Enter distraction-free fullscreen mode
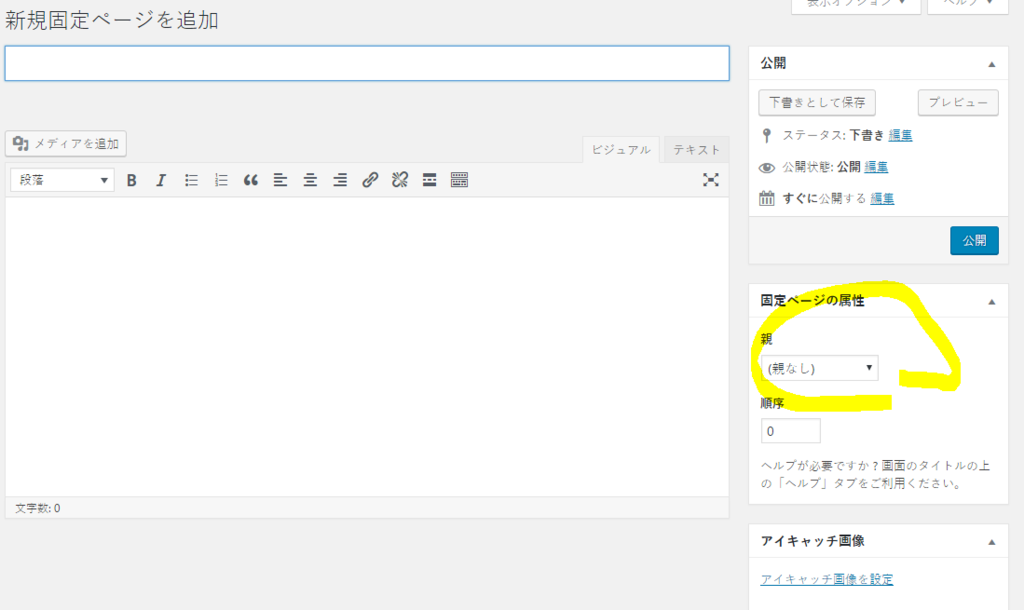 pos(711,180)
